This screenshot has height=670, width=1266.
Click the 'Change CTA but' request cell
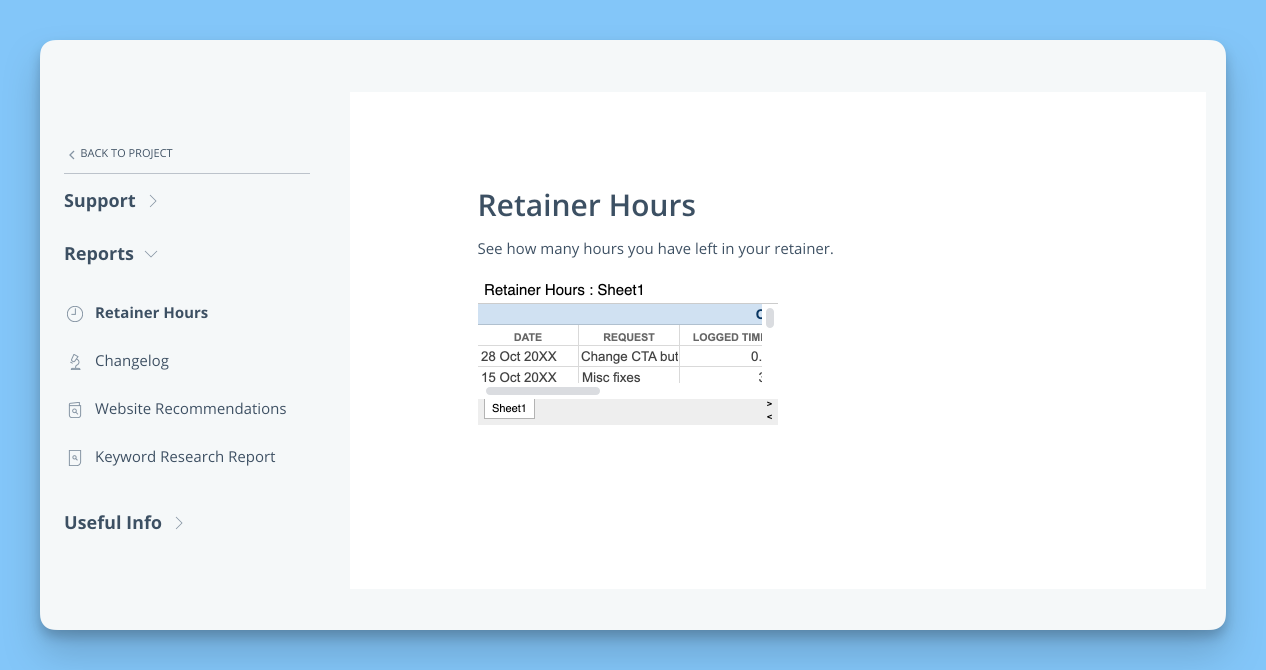629,357
